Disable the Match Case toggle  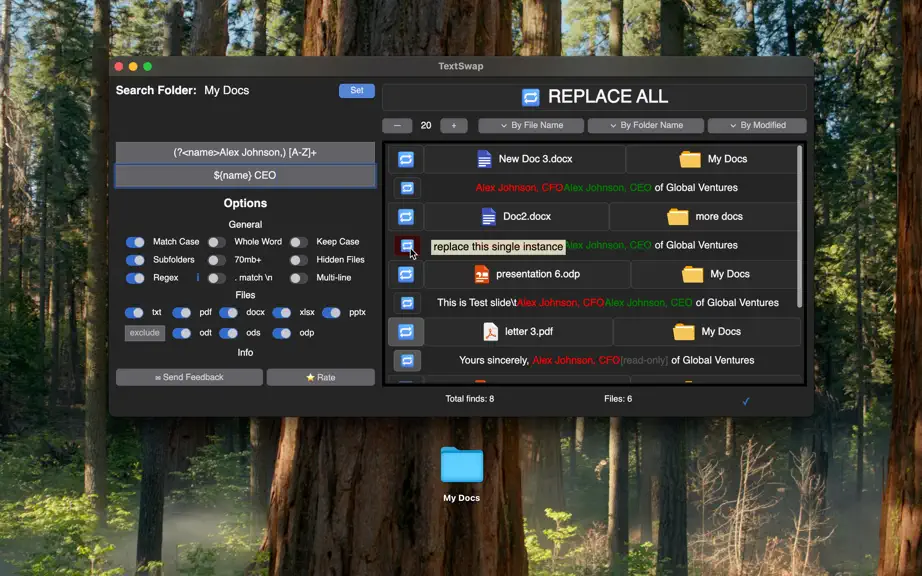point(135,242)
